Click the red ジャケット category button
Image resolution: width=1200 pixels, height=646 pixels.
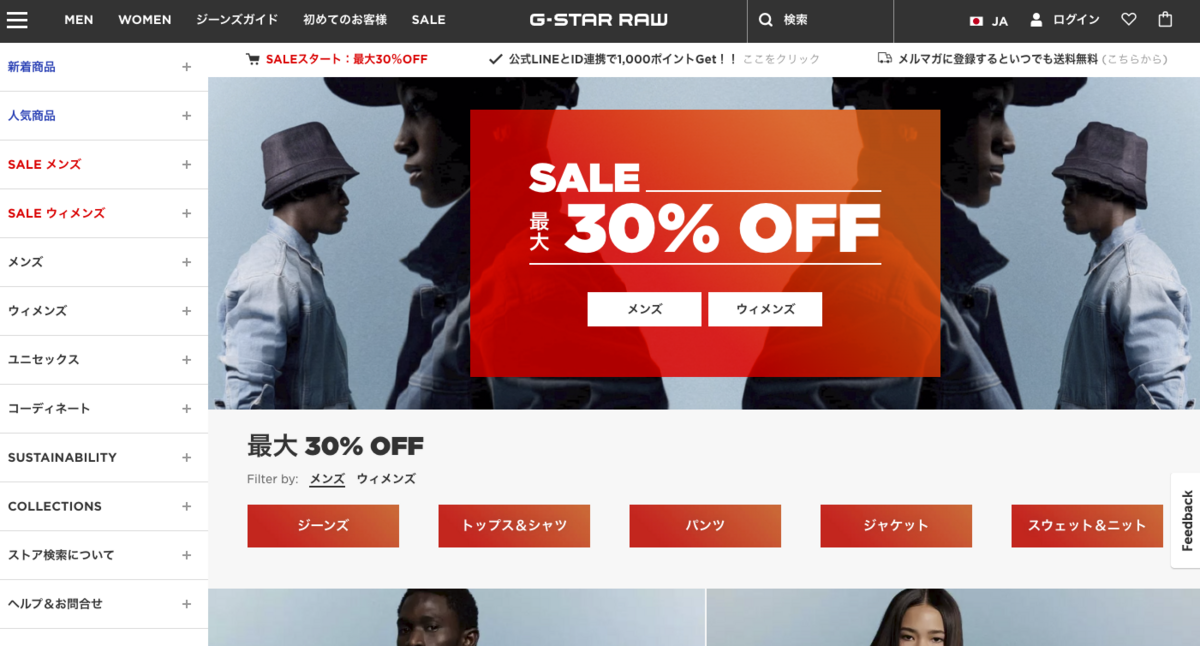[896, 526]
